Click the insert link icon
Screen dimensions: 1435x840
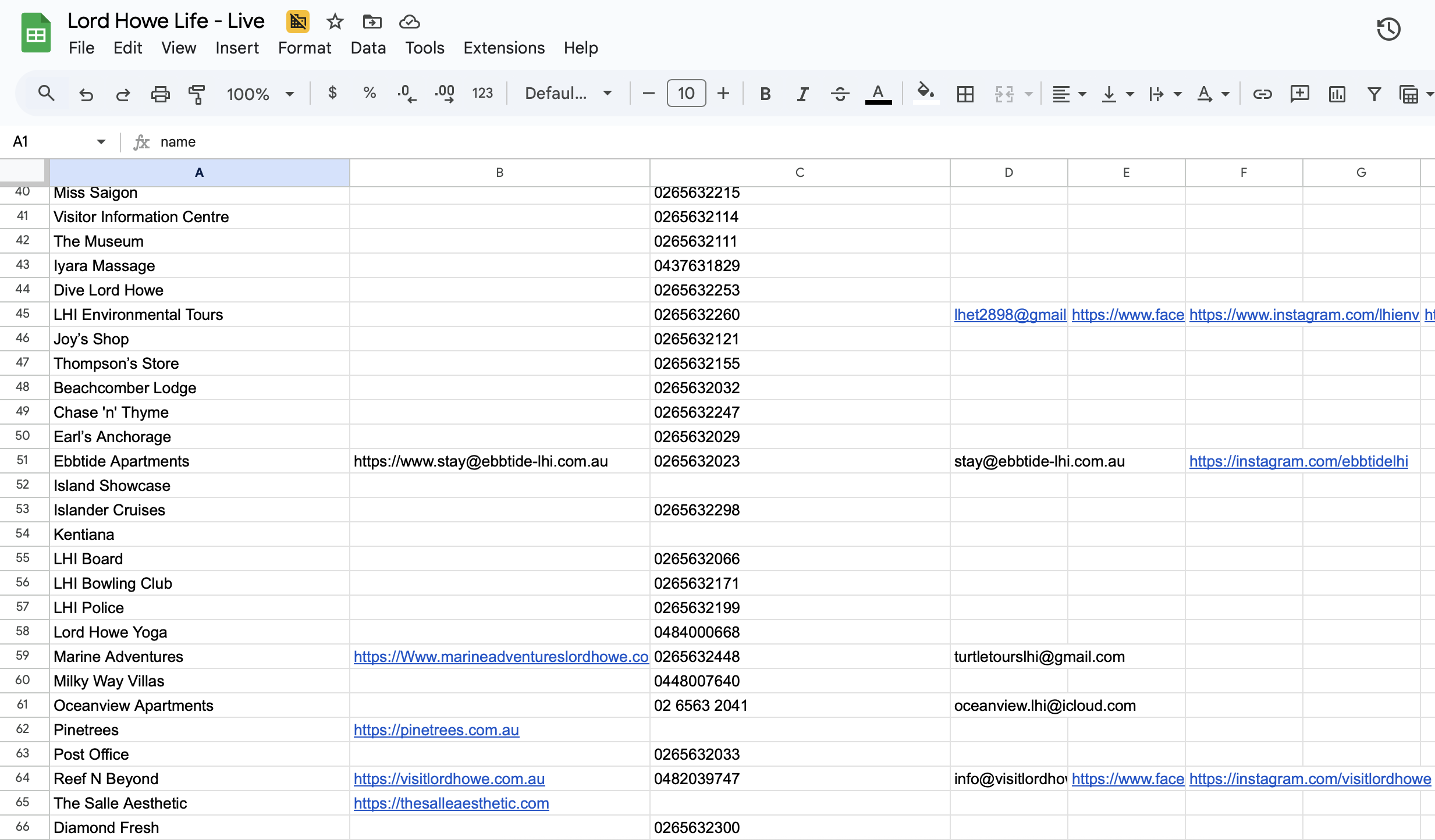click(x=1262, y=94)
